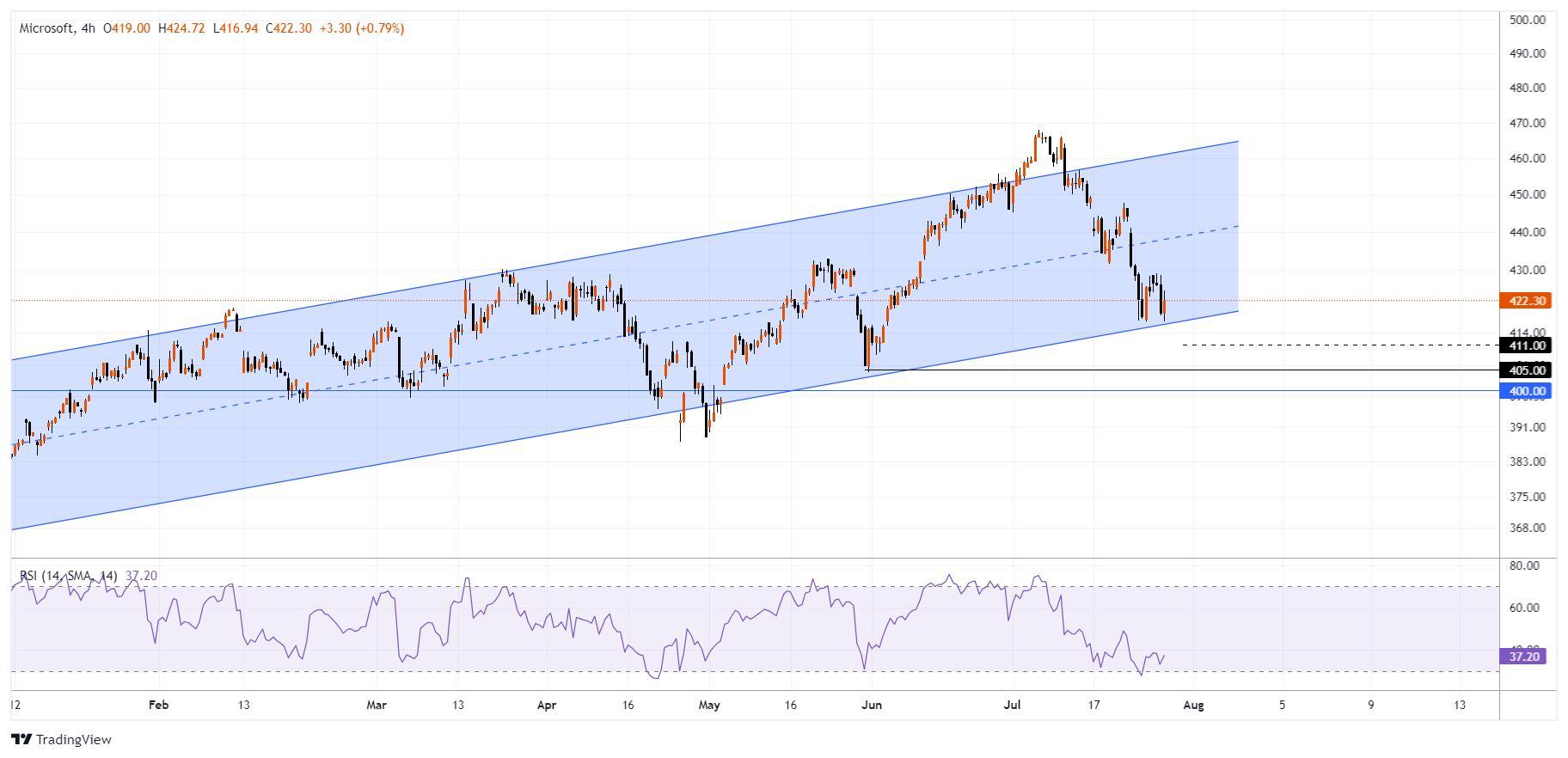Click the 470.00 price axis label
This screenshot has width=1568, height=758.
(1528, 123)
